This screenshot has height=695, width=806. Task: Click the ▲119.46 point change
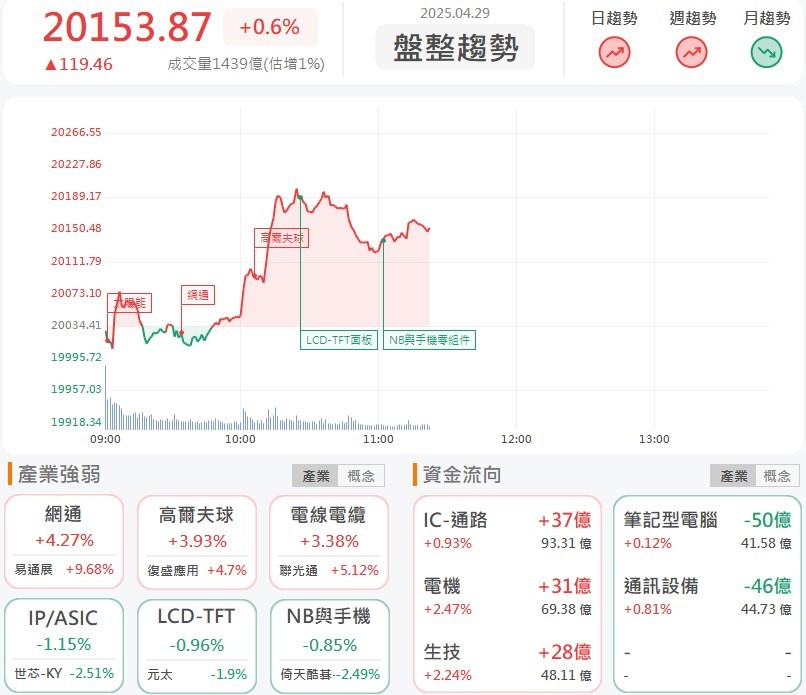tap(79, 64)
